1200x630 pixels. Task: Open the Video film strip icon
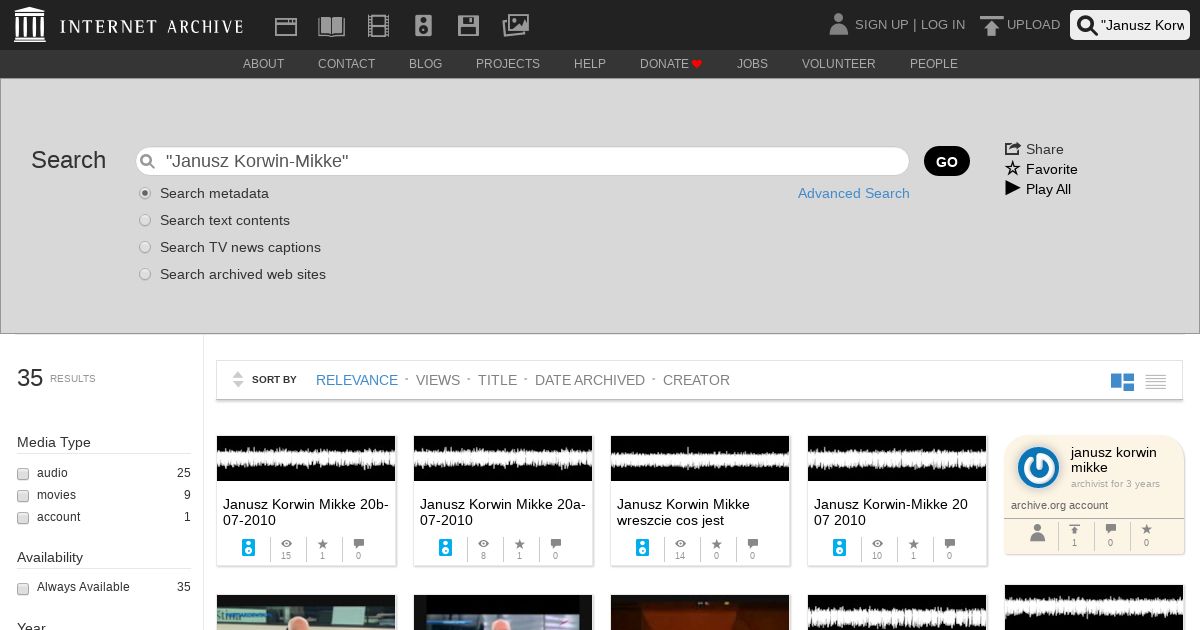(378, 26)
